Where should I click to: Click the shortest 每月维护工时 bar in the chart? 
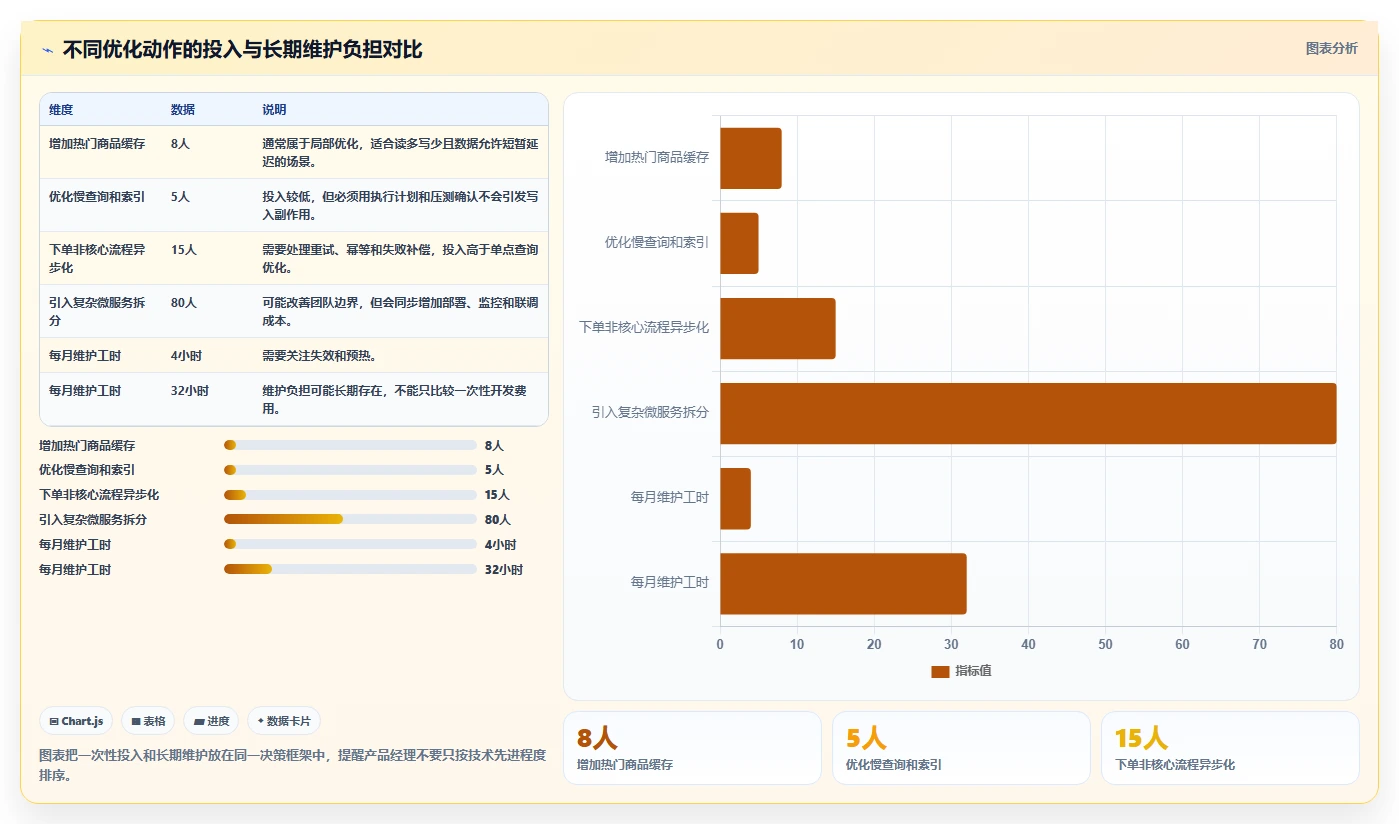click(x=735, y=498)
